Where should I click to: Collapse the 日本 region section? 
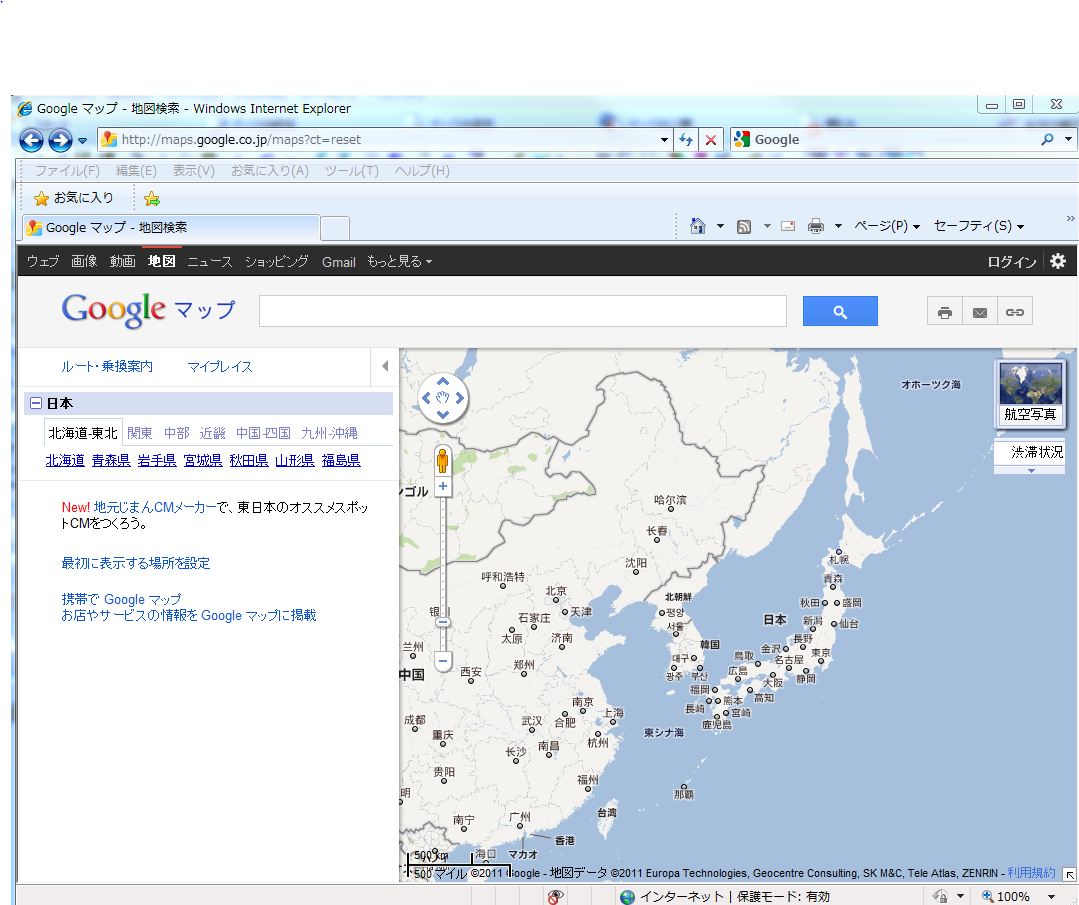[x=35, y=403]
